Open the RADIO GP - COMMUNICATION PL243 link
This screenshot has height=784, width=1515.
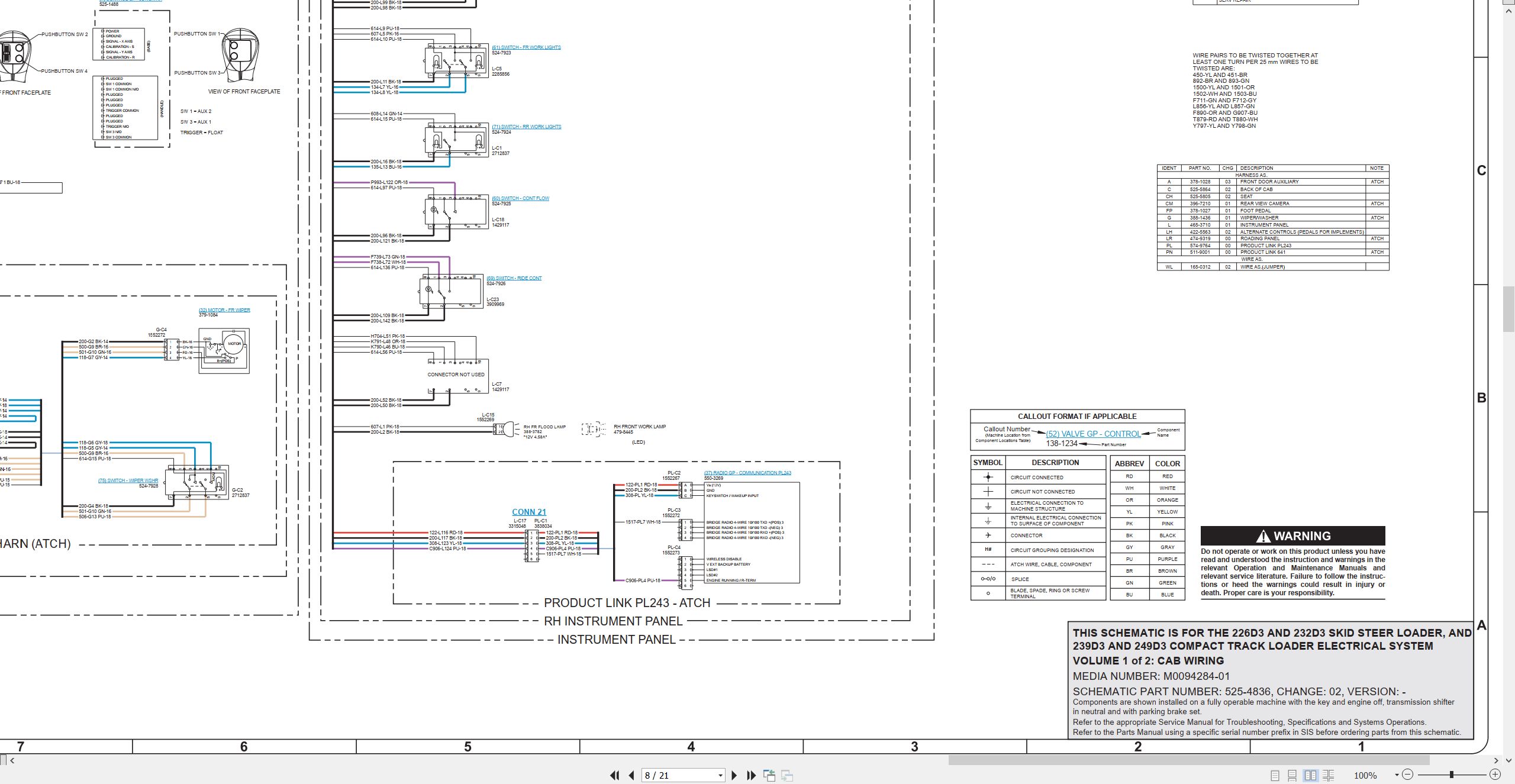point(747,473)
